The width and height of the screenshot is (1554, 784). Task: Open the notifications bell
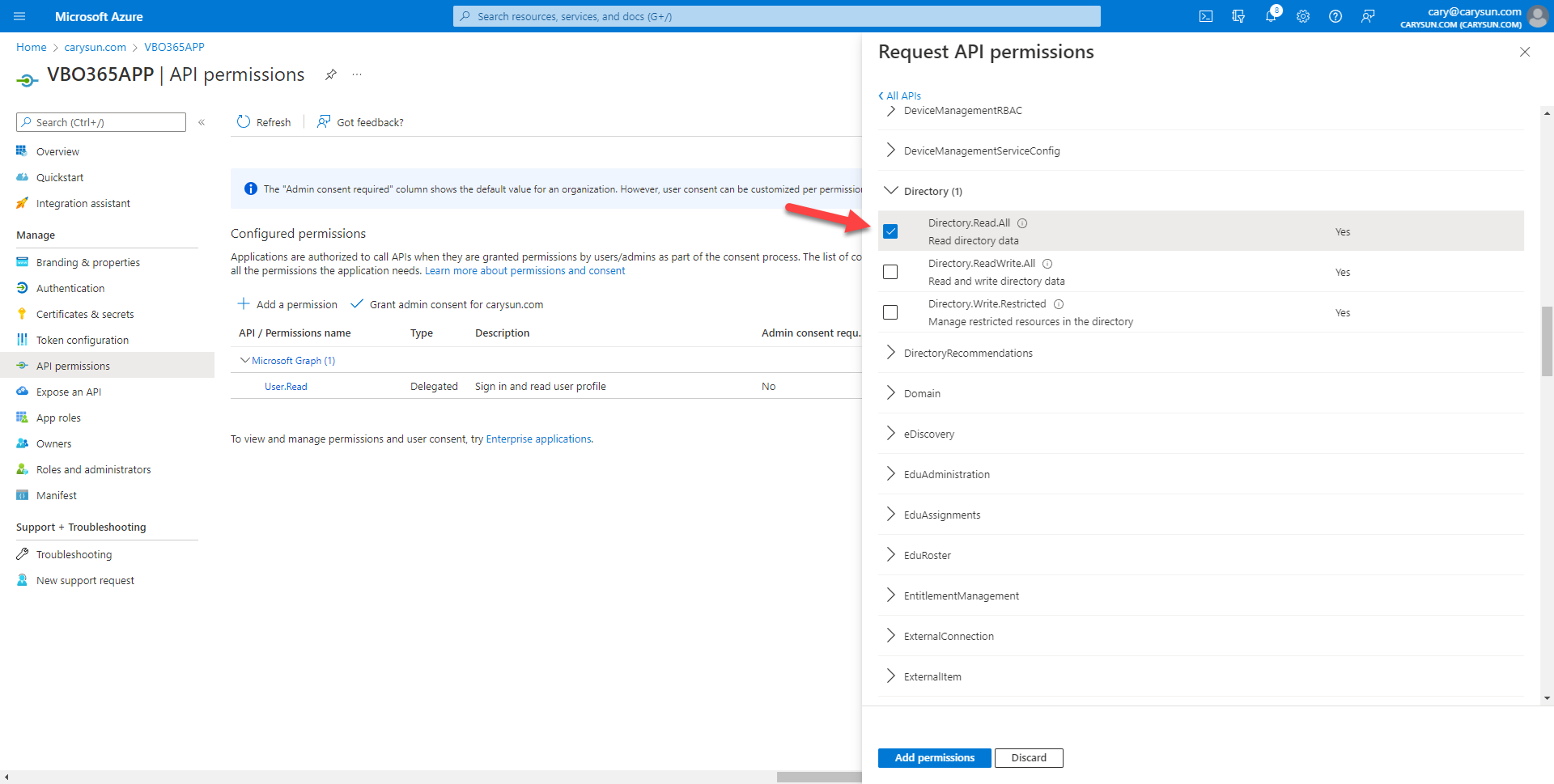1271,16
